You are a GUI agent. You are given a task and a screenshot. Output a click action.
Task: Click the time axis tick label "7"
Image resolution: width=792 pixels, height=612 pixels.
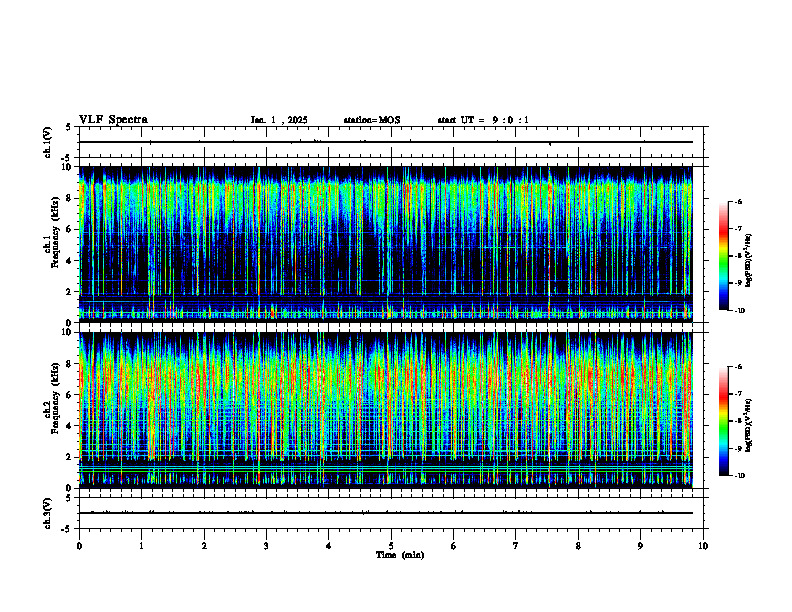516,546
